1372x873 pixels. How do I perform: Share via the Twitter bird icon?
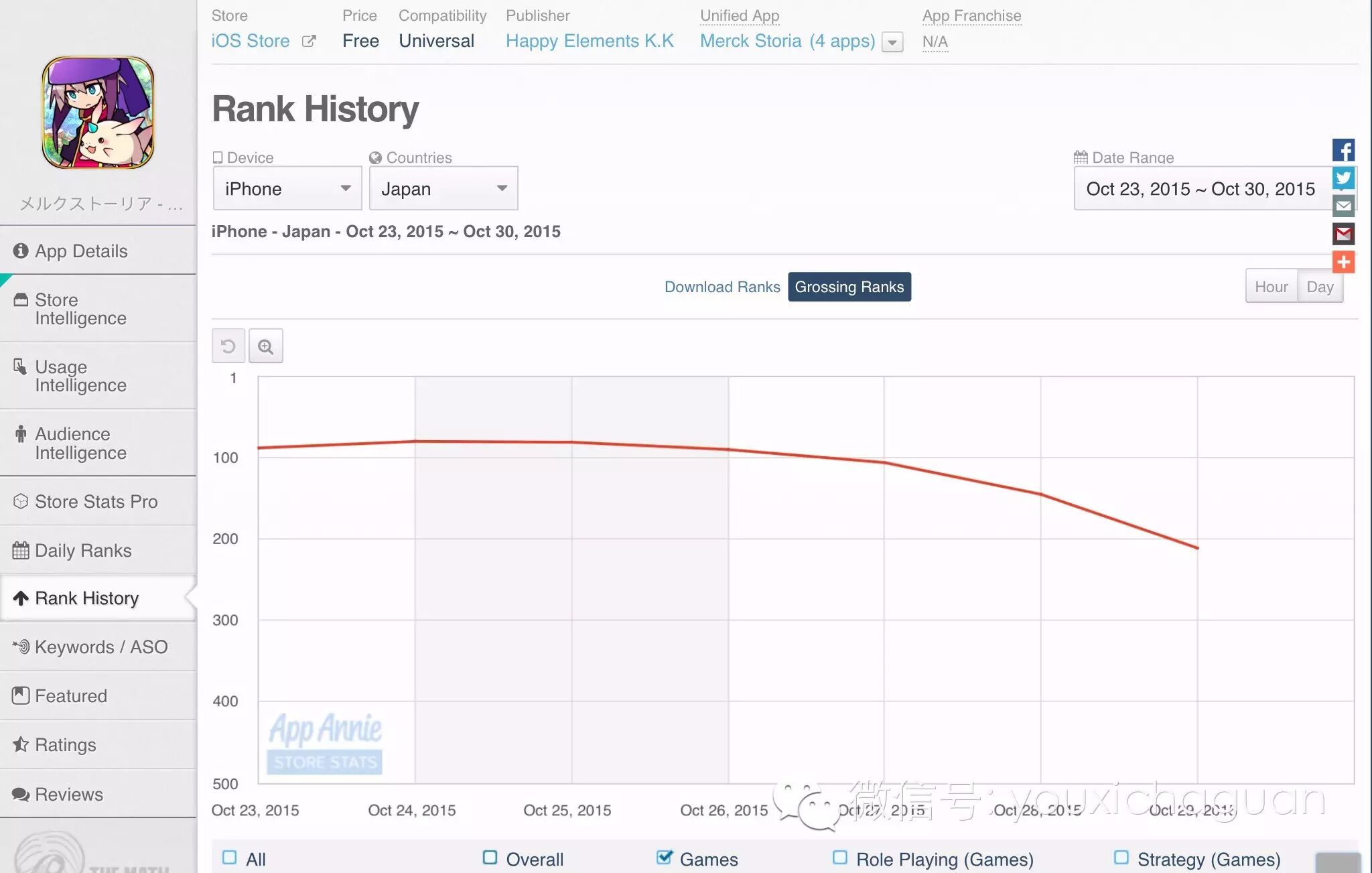pos(1343,178)
